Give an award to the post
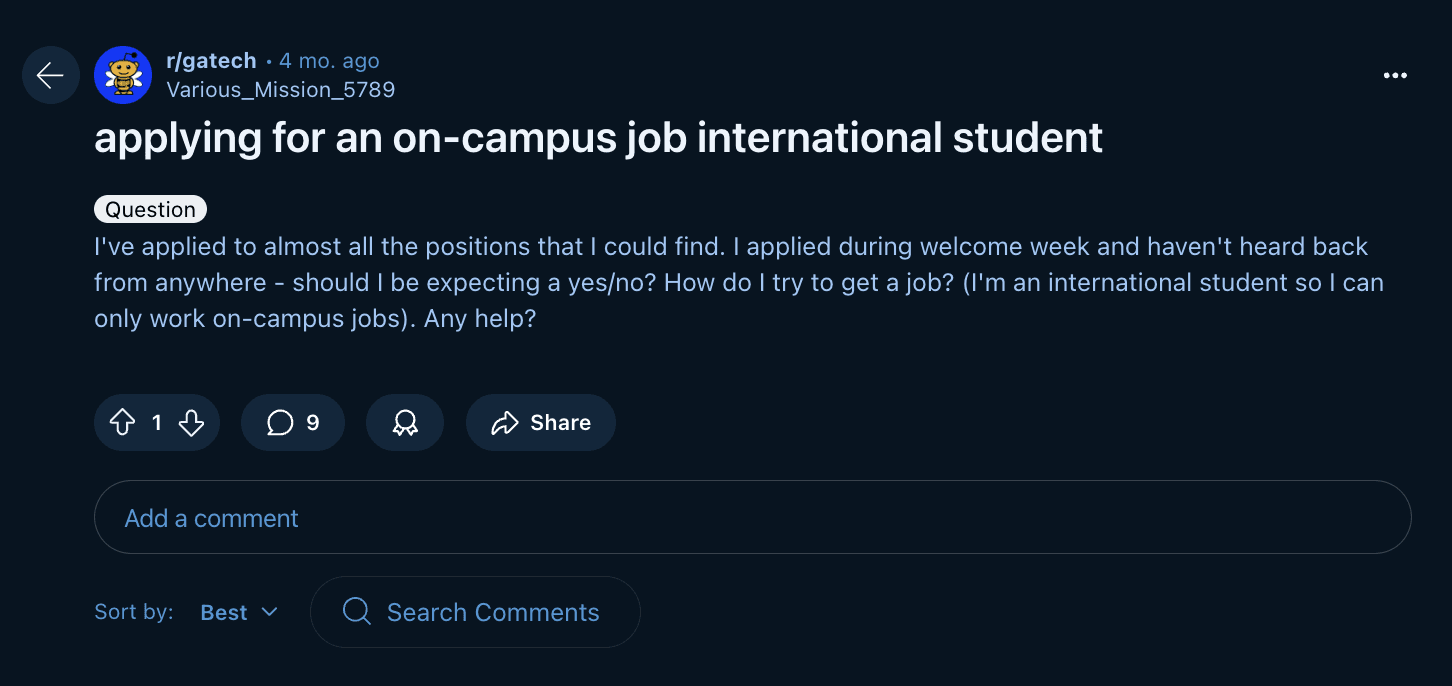The image size is (1452, 686). click(404, 423)
